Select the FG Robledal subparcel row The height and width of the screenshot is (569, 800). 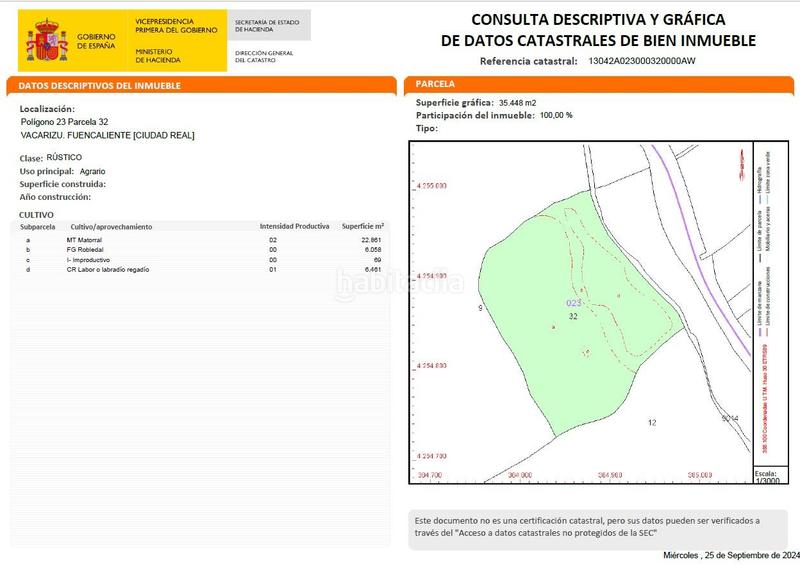point(200,250)
